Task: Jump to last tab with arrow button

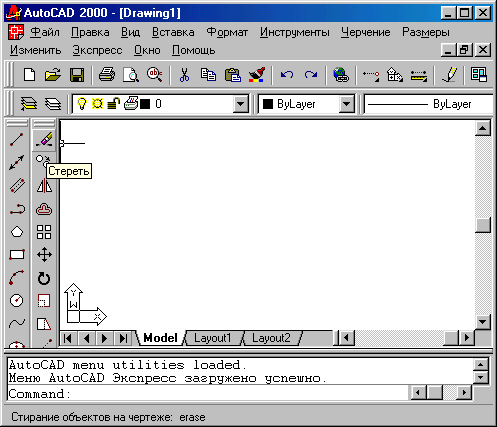Action: (123, 338)
